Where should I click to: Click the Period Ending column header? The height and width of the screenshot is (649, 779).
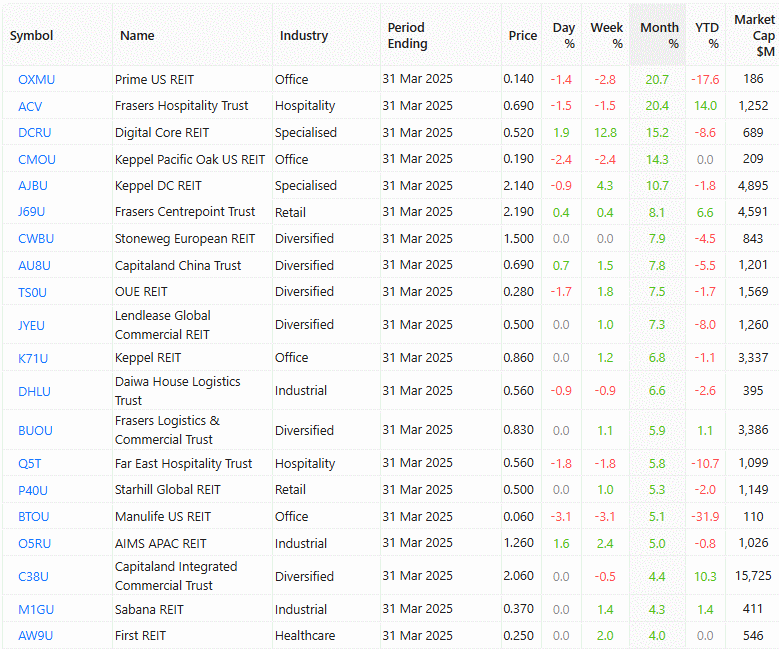point(407,36)
